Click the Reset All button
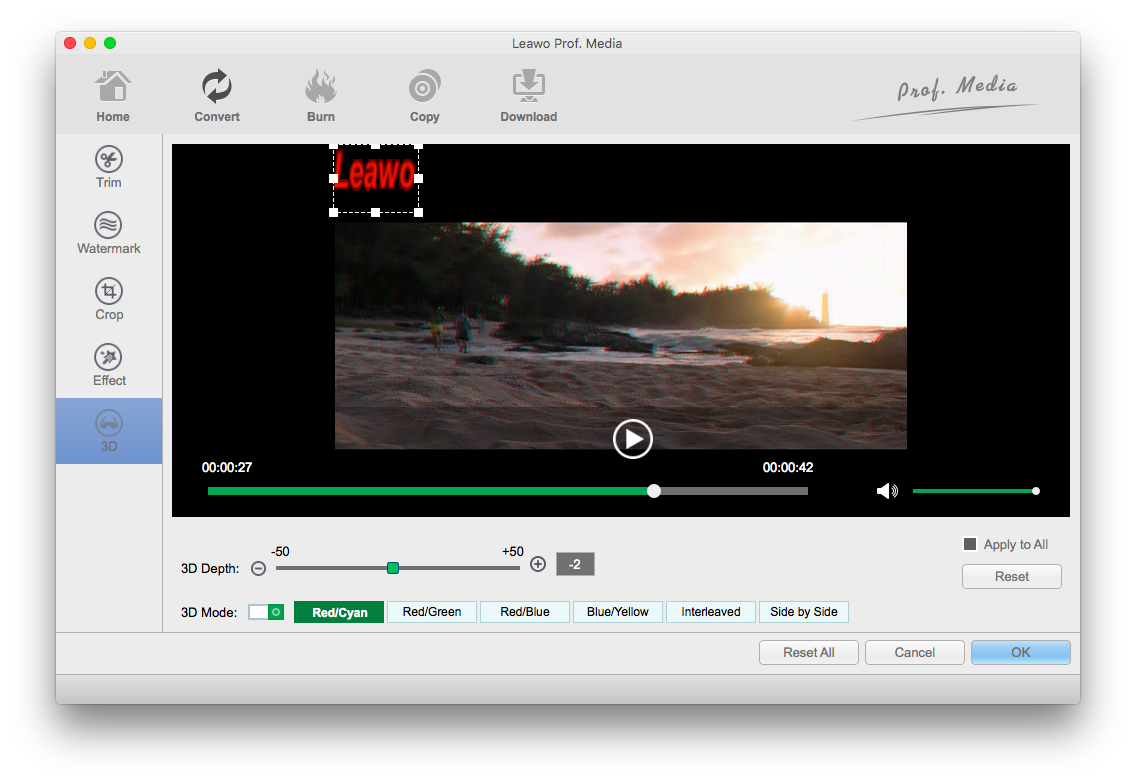This screenshot has width=1136, height=784. (809, 653)
